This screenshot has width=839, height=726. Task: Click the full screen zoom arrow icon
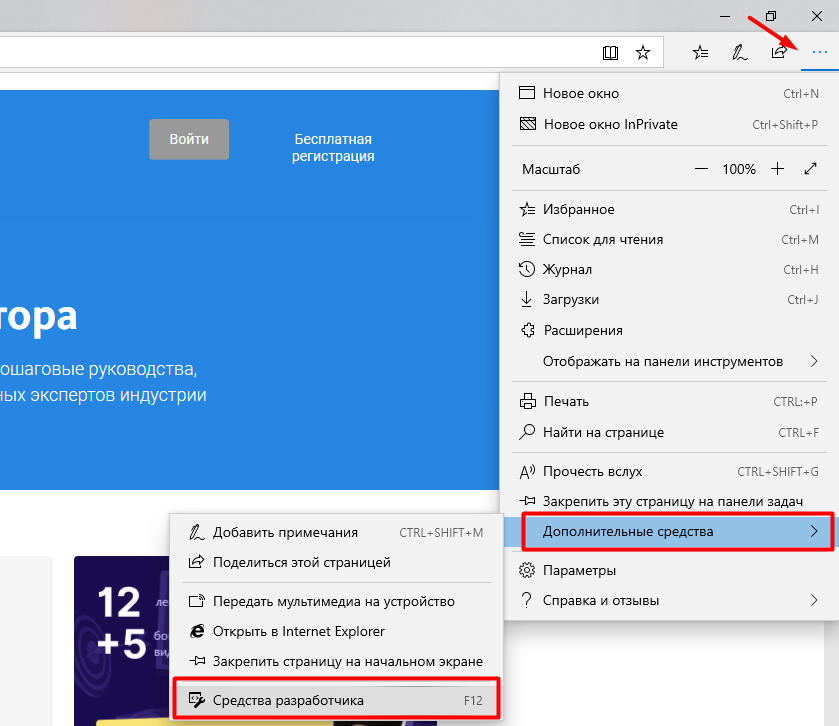(811, 169)
